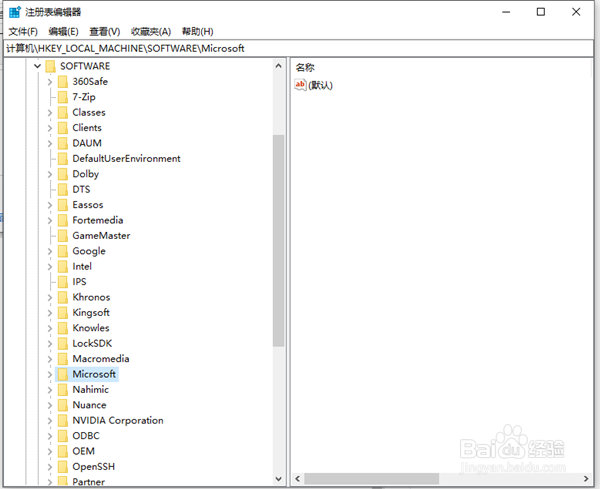Click the tree pane scroll-up arrow
The width and height of the screenshot is (600, 489).
pos(279,66)
